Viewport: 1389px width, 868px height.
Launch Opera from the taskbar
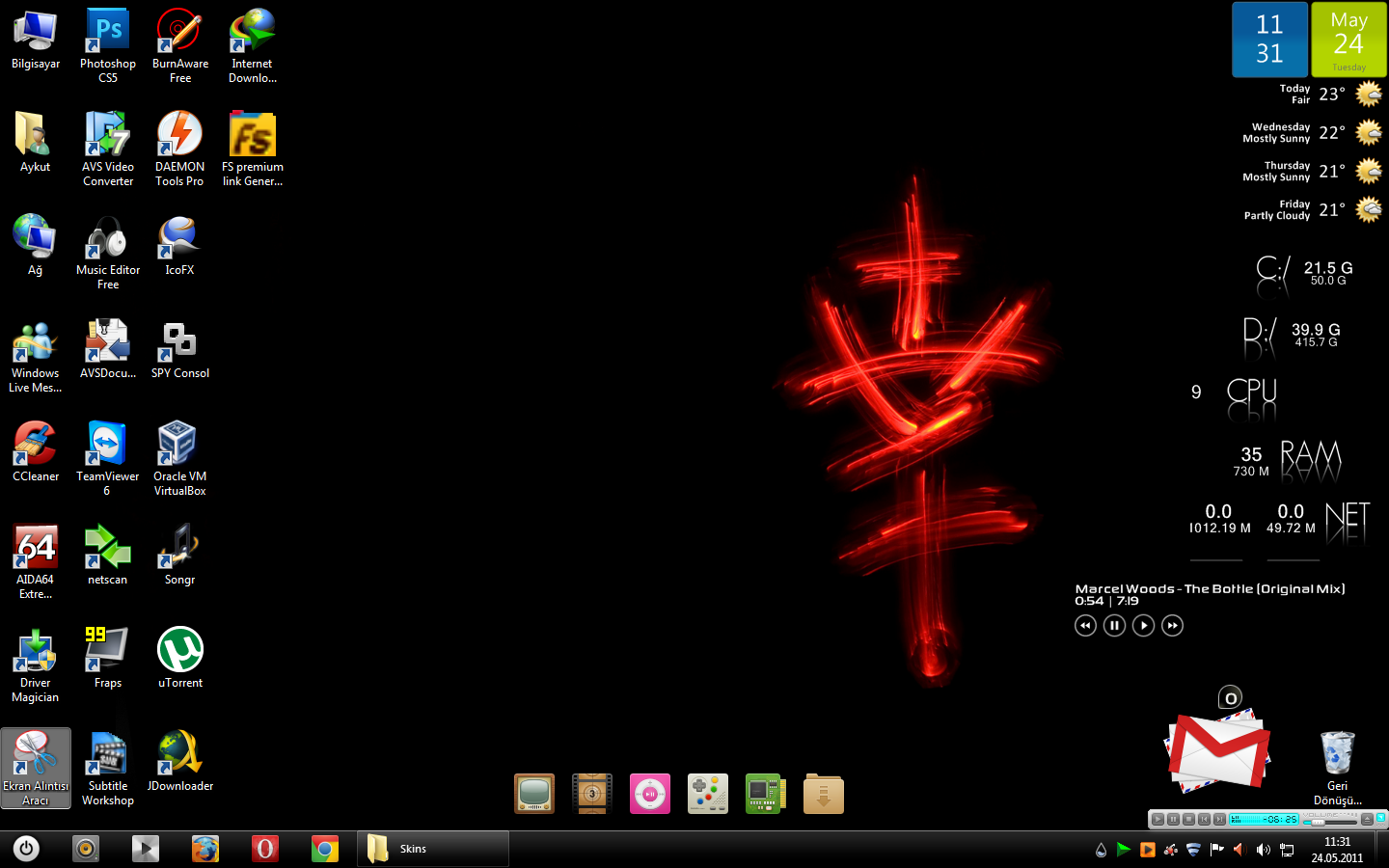(x=264, y=849)
